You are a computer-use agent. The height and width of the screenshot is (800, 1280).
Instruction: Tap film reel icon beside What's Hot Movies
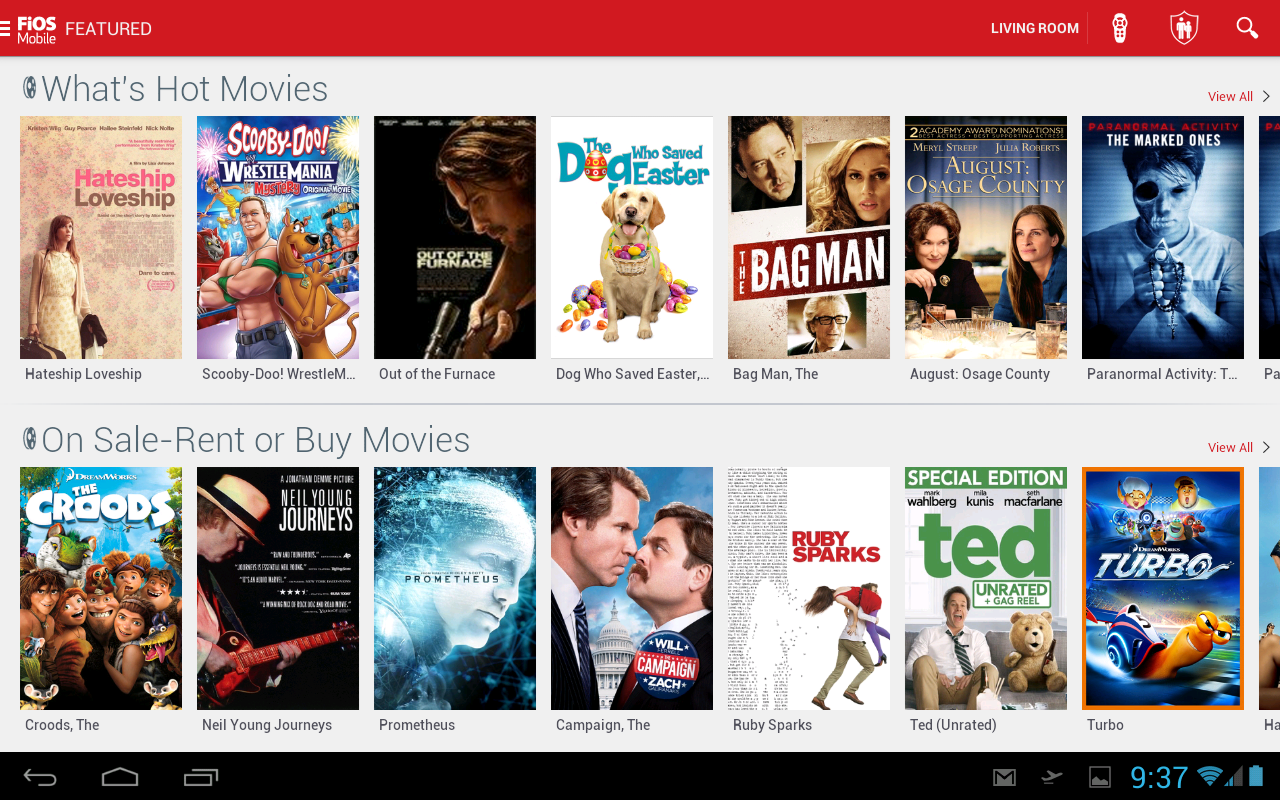pyautogui.click(x=30, y=88)
